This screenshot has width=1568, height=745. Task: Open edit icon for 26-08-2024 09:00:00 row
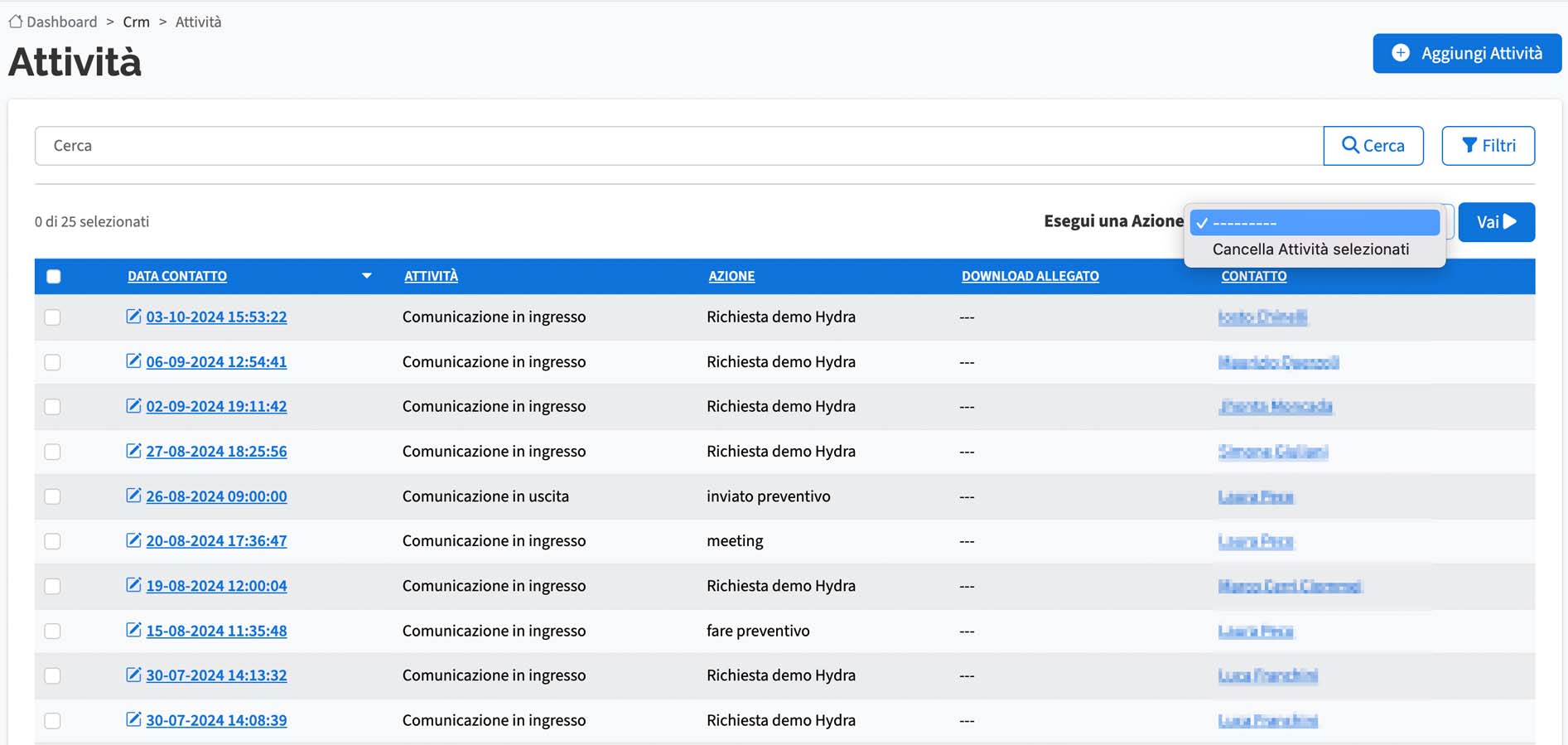click(133, 495)
